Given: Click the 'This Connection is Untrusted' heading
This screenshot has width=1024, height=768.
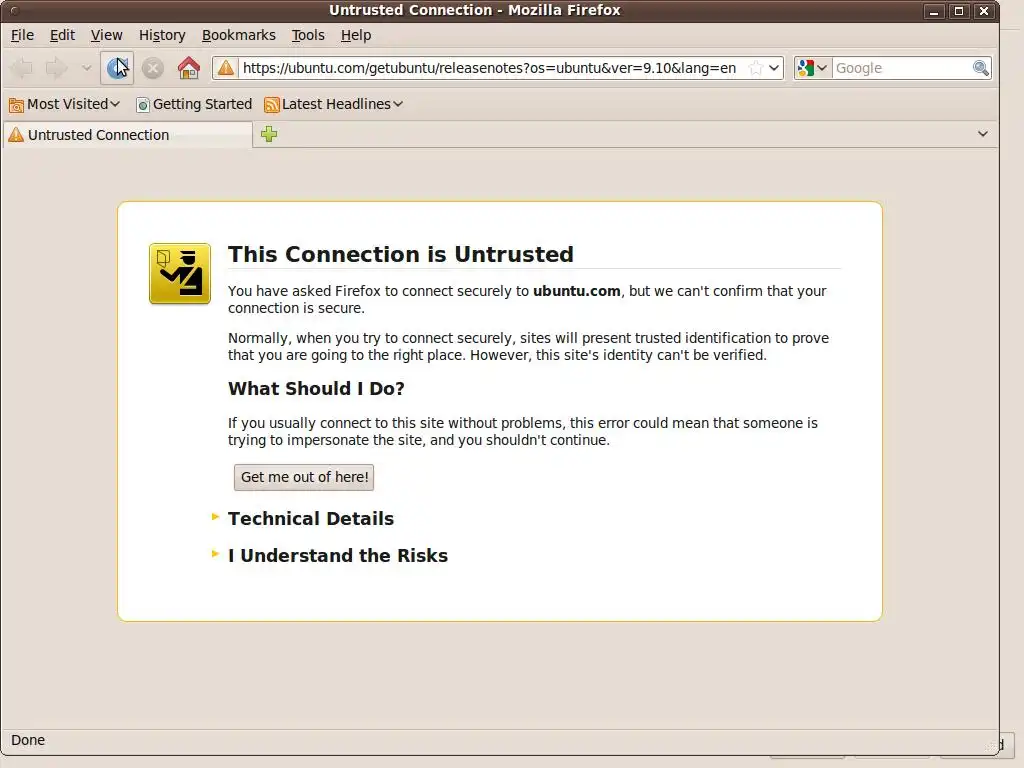Looking at the screenshot, I should click(x=400, y=254).
